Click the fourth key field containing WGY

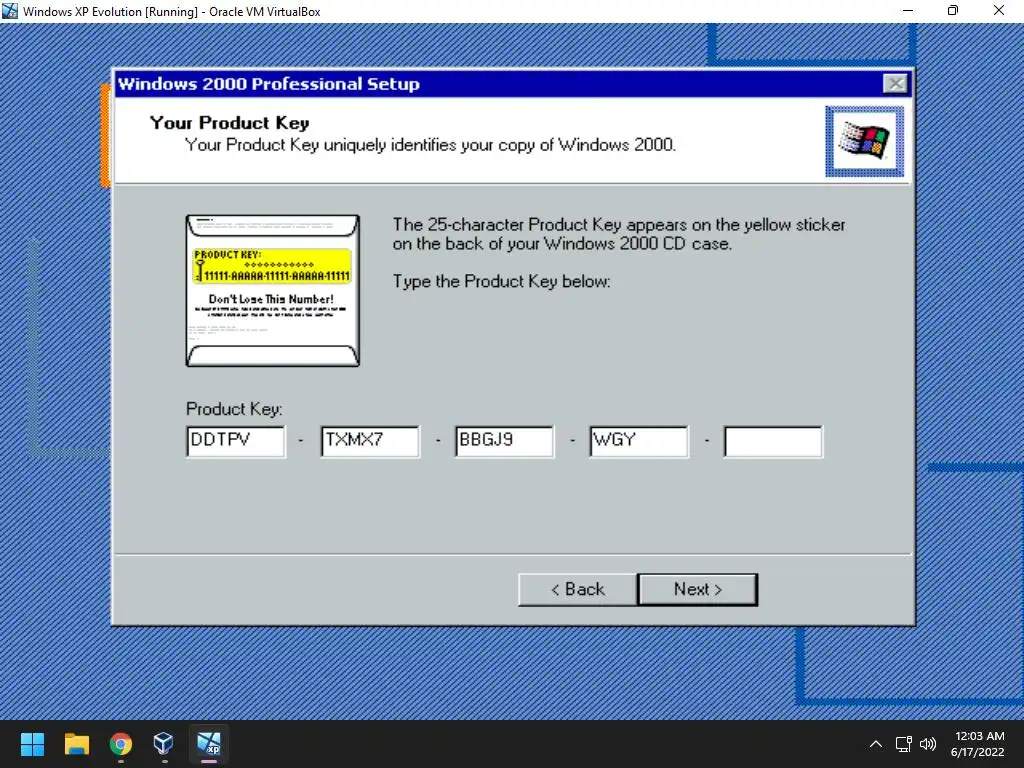[x=639, y=441]
